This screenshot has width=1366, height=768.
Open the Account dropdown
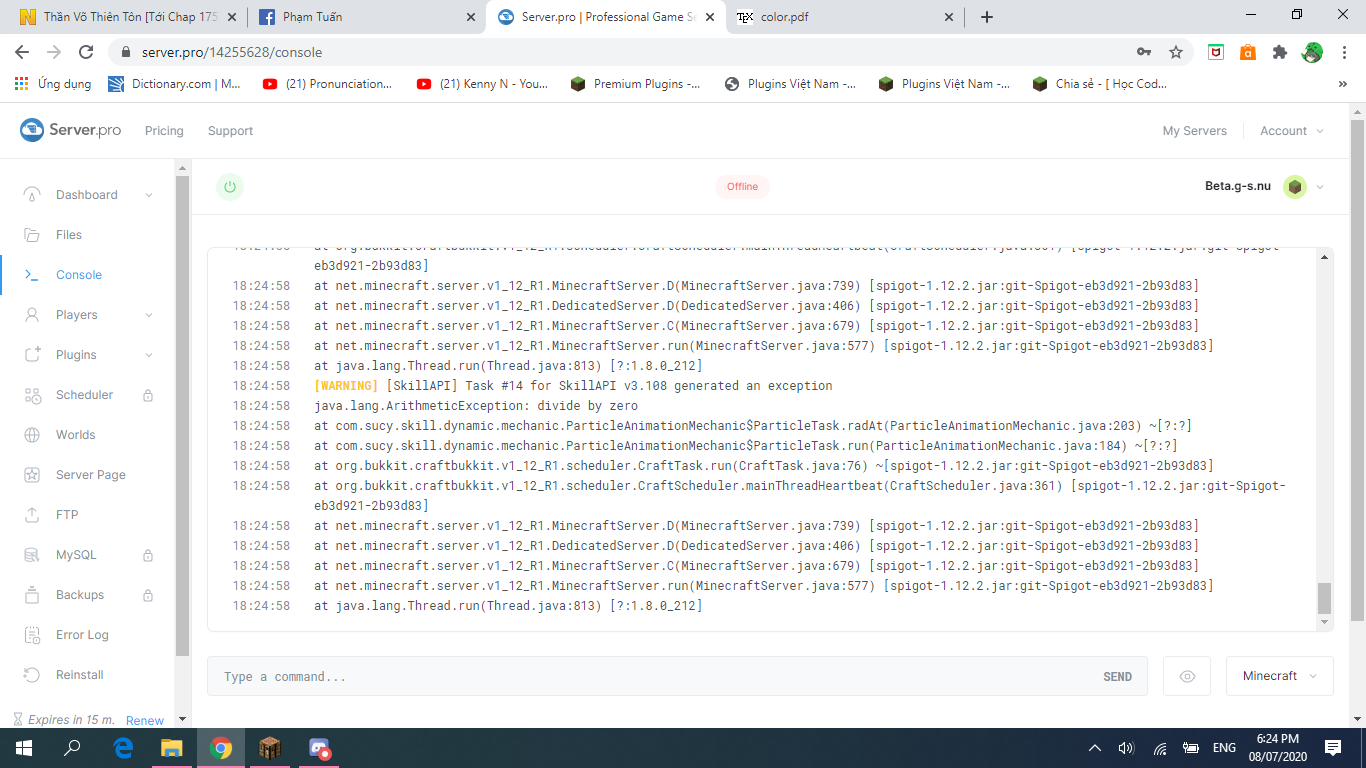[x=1292, y=131]
